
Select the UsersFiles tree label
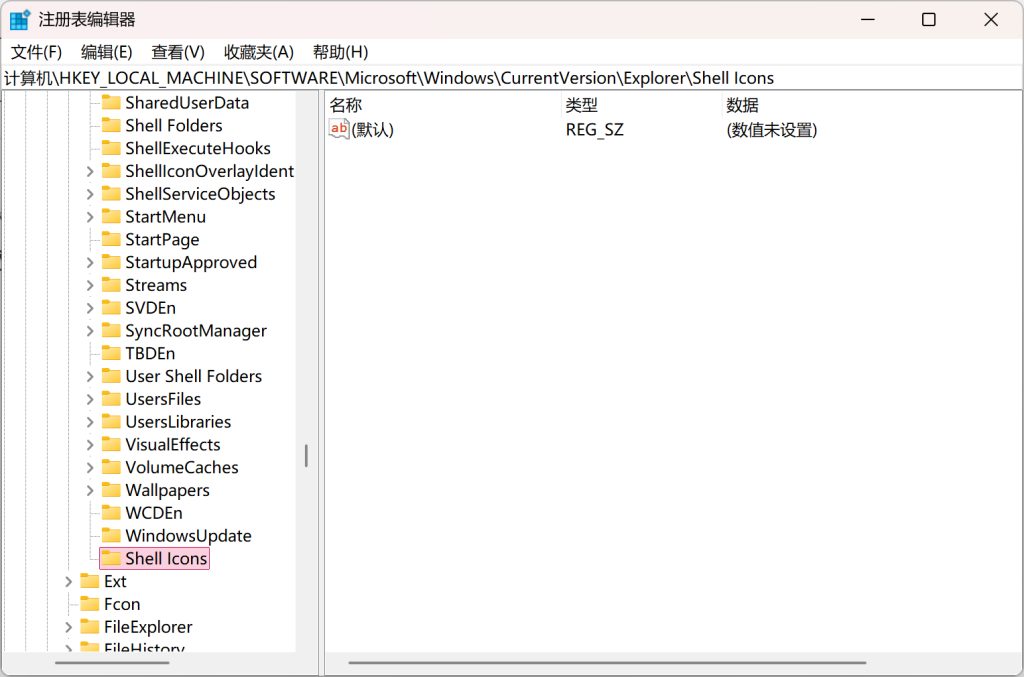pos(163,400)
